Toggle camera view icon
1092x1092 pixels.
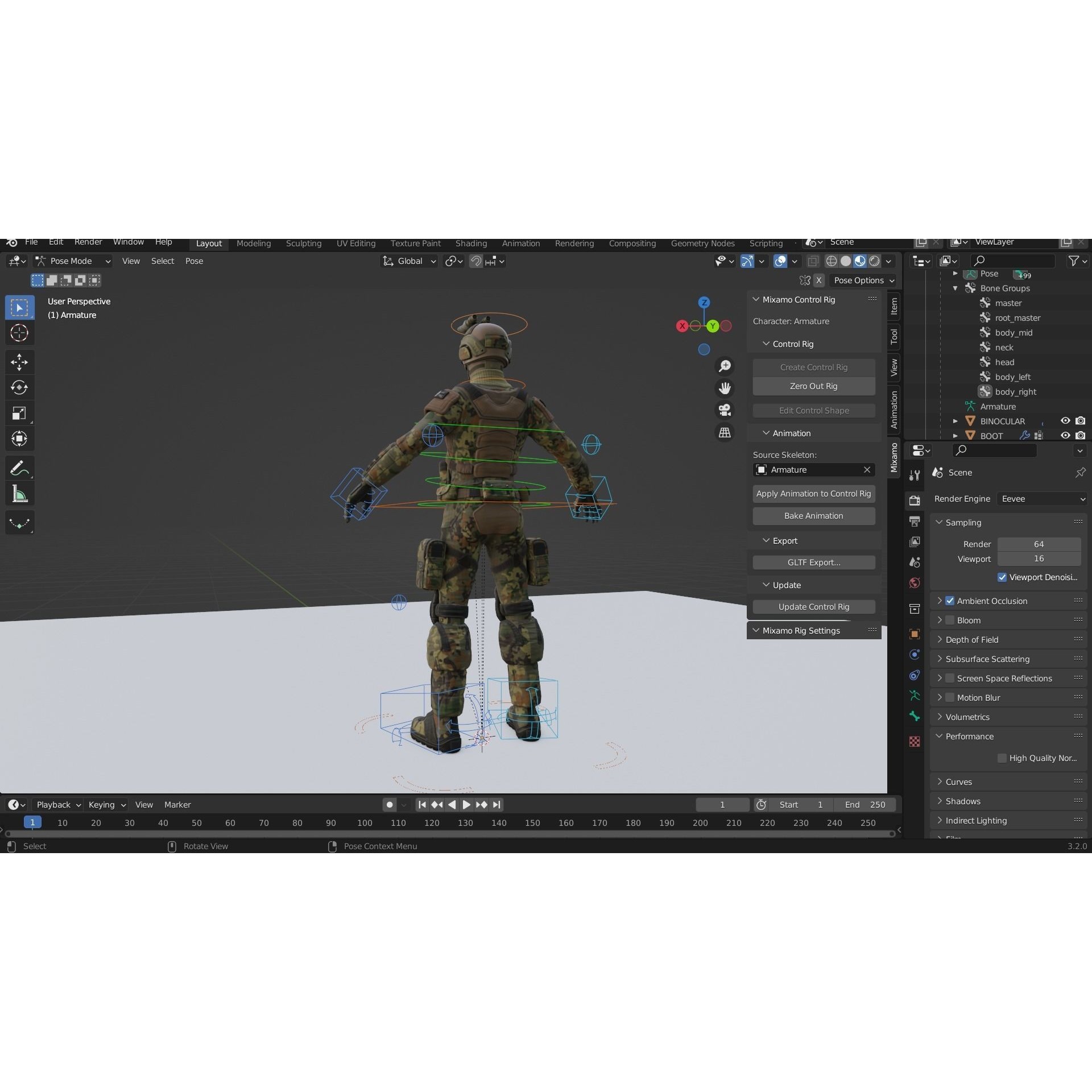(x=725, y=410)
